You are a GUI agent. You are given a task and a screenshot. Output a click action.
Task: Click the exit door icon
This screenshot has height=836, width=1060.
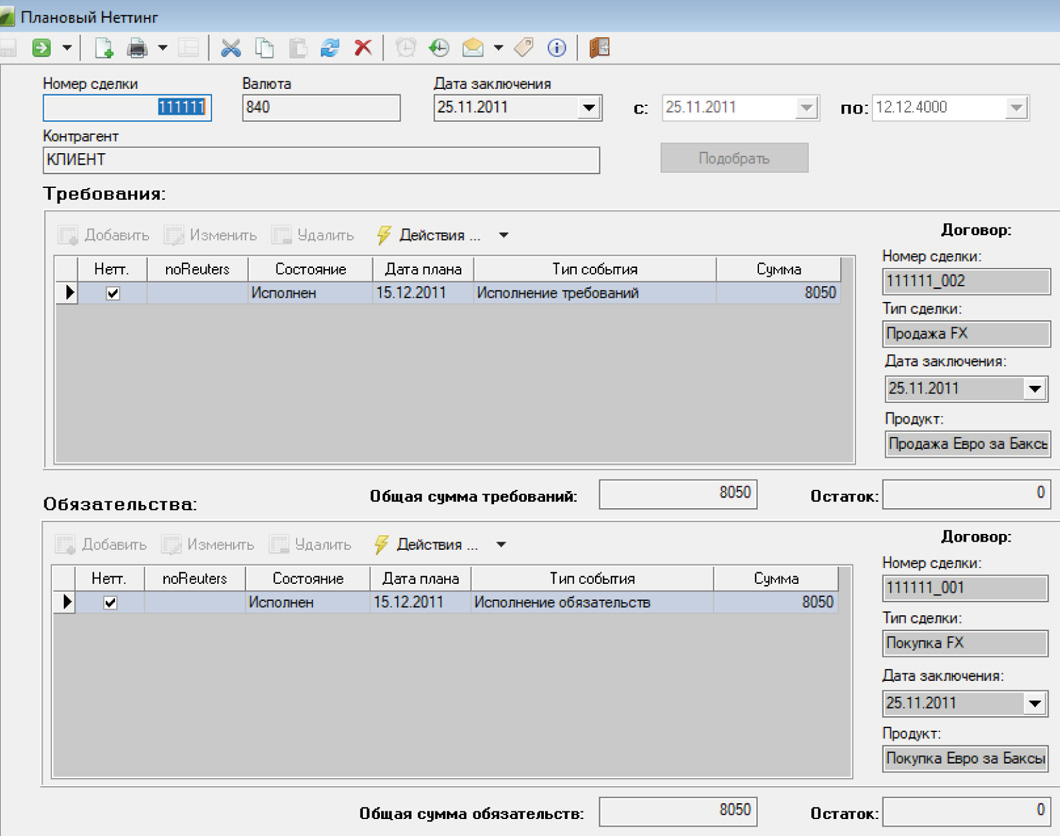pos(599,47)
